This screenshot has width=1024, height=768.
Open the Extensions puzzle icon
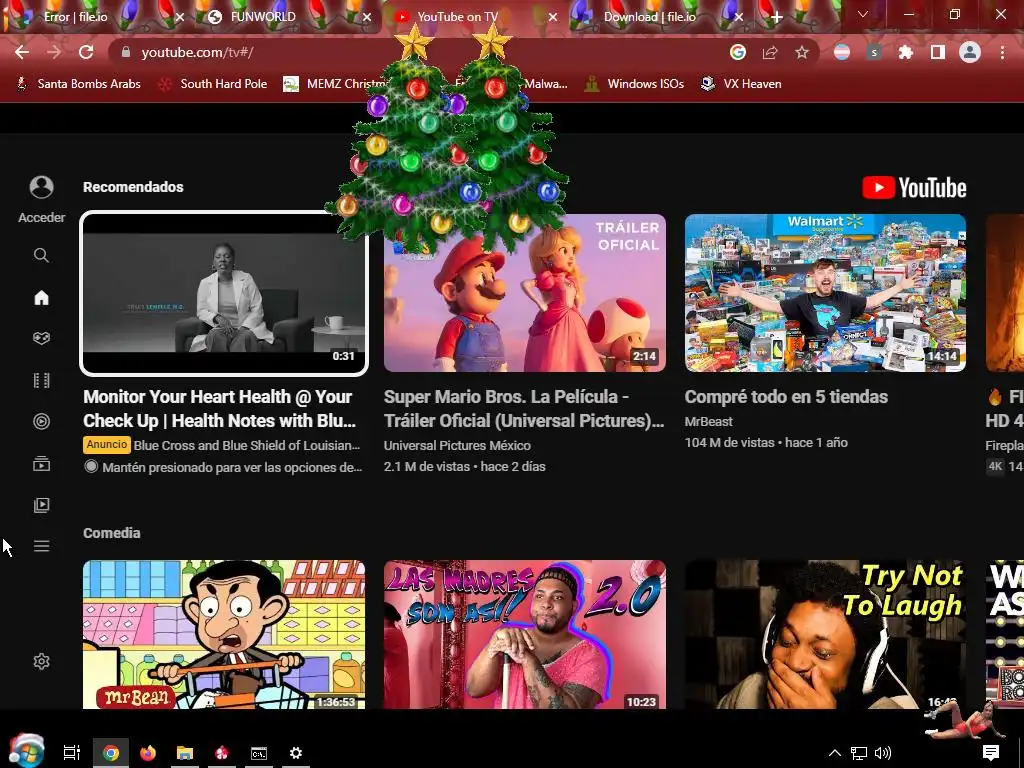906,52
